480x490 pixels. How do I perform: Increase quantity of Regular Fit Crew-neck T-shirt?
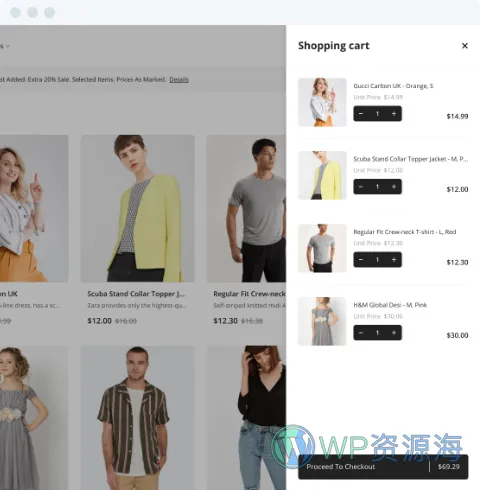[x=394, y=260]
